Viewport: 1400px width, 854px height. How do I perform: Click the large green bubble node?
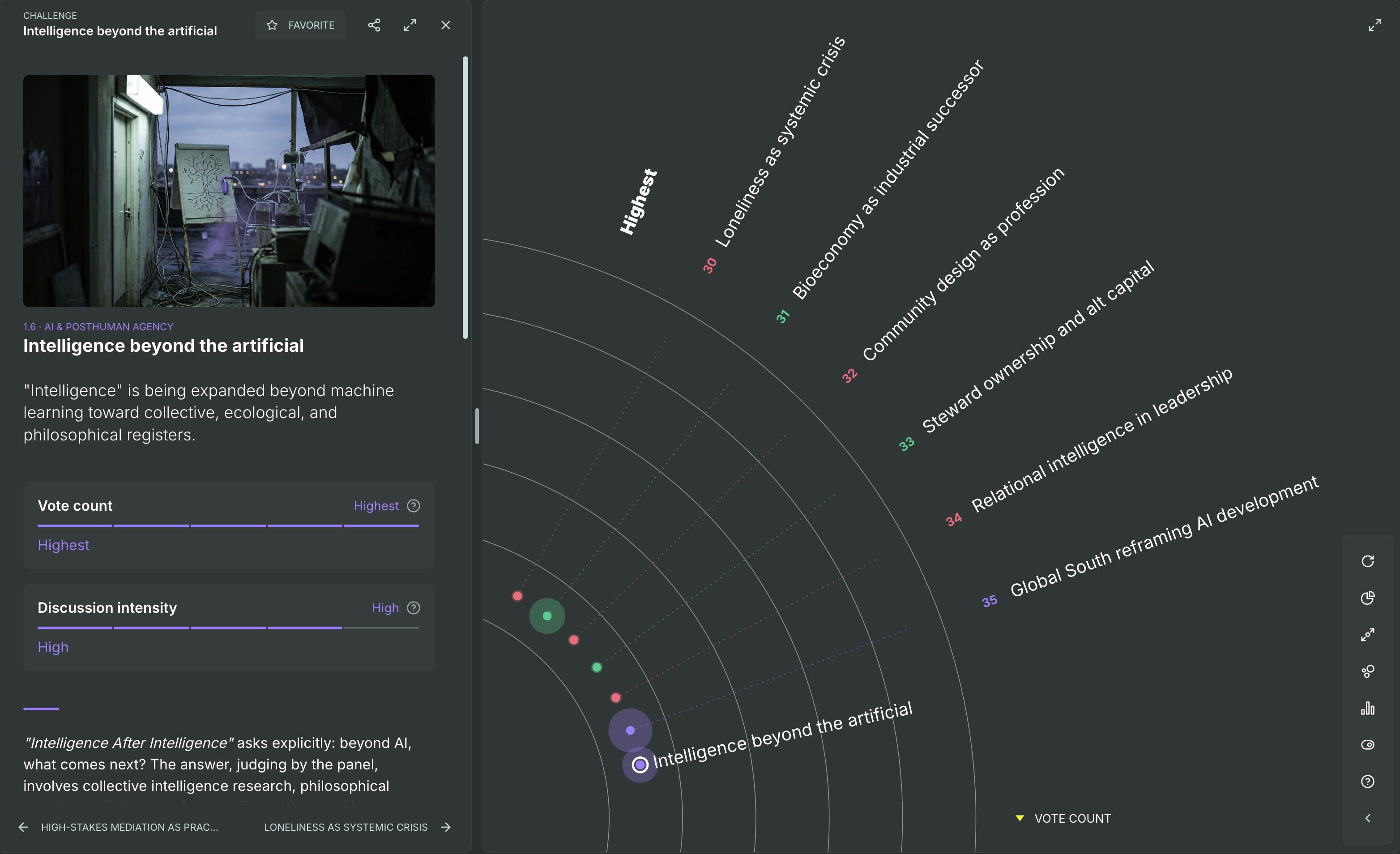tap(547, 616)
